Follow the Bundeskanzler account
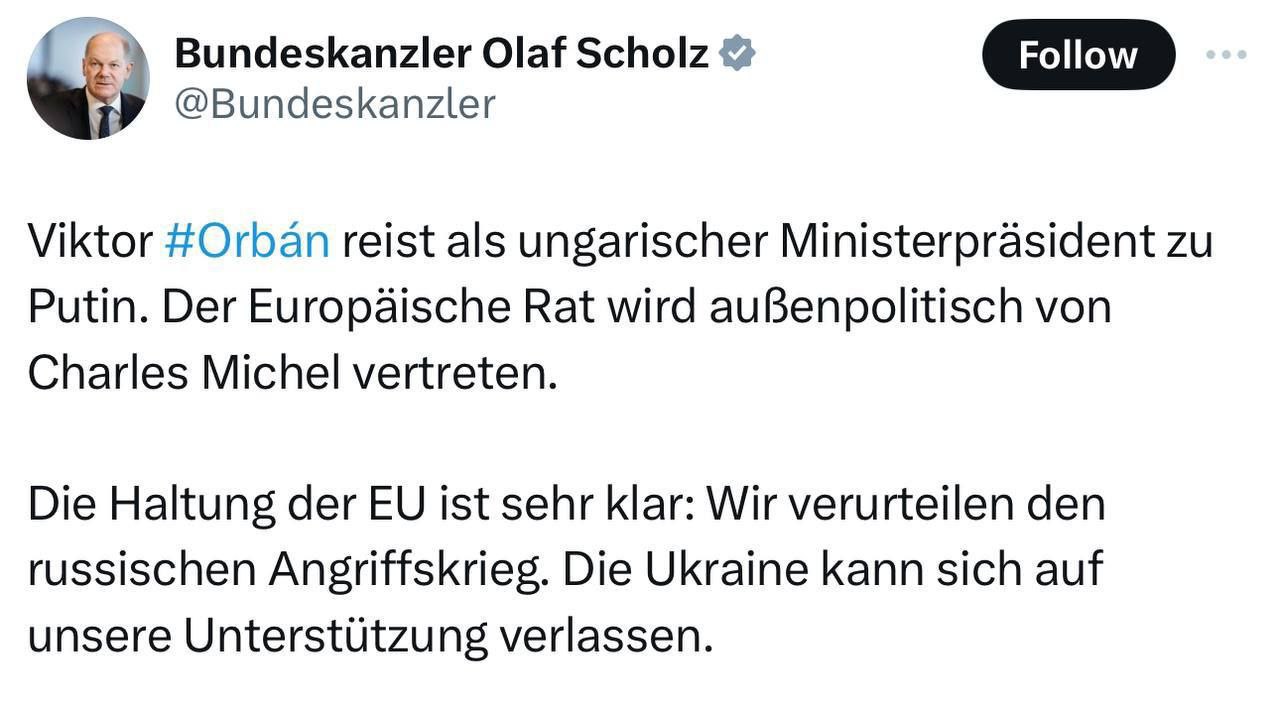This screenshot has width=1280, height=706. point(1078,55)
